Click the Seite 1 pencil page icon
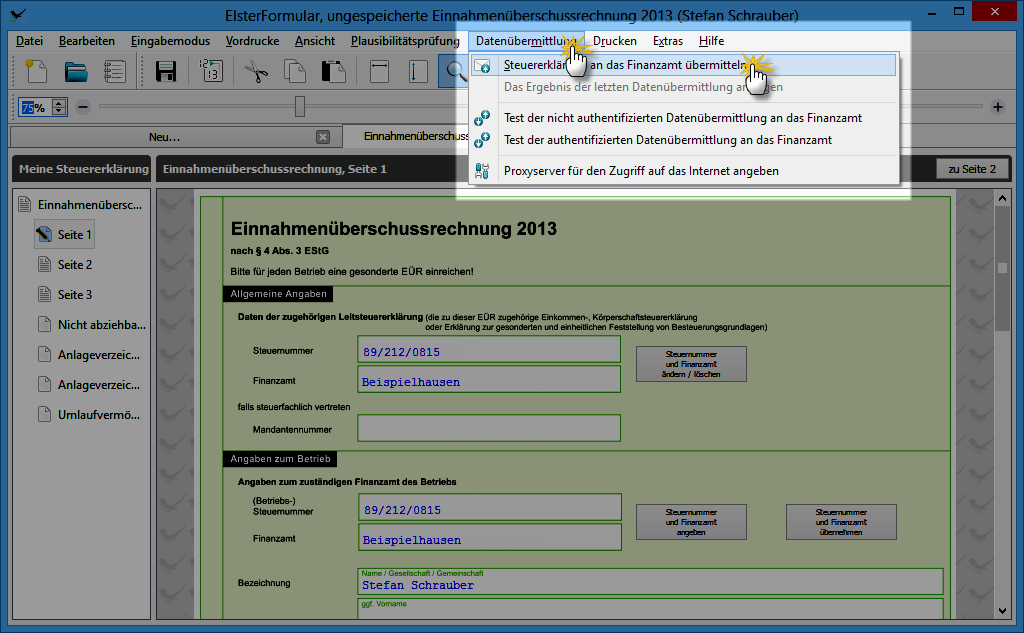 point(44,235)
